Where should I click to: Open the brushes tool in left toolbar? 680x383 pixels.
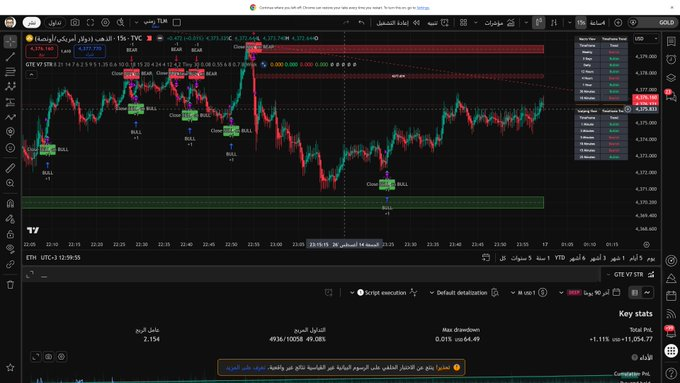point(10,117)
